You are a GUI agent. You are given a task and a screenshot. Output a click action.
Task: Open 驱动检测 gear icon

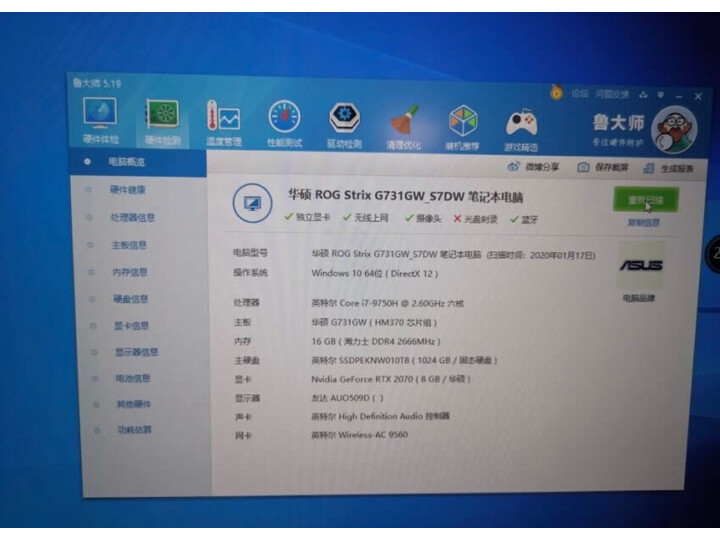coord(344,119)
